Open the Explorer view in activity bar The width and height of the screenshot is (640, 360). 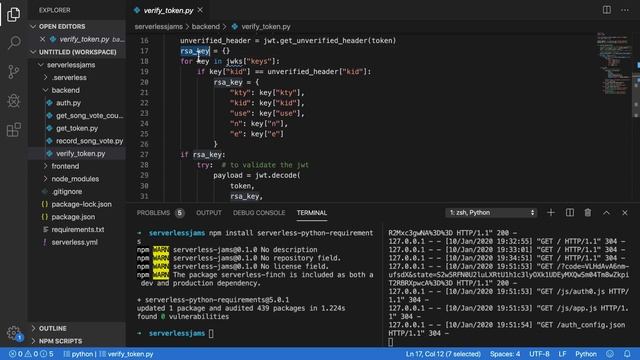(13, 15)
